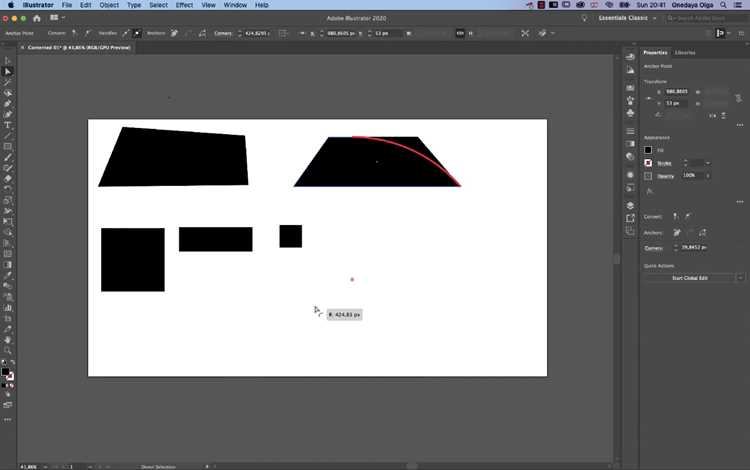Select the Selection tool arrow

[8, 60]
